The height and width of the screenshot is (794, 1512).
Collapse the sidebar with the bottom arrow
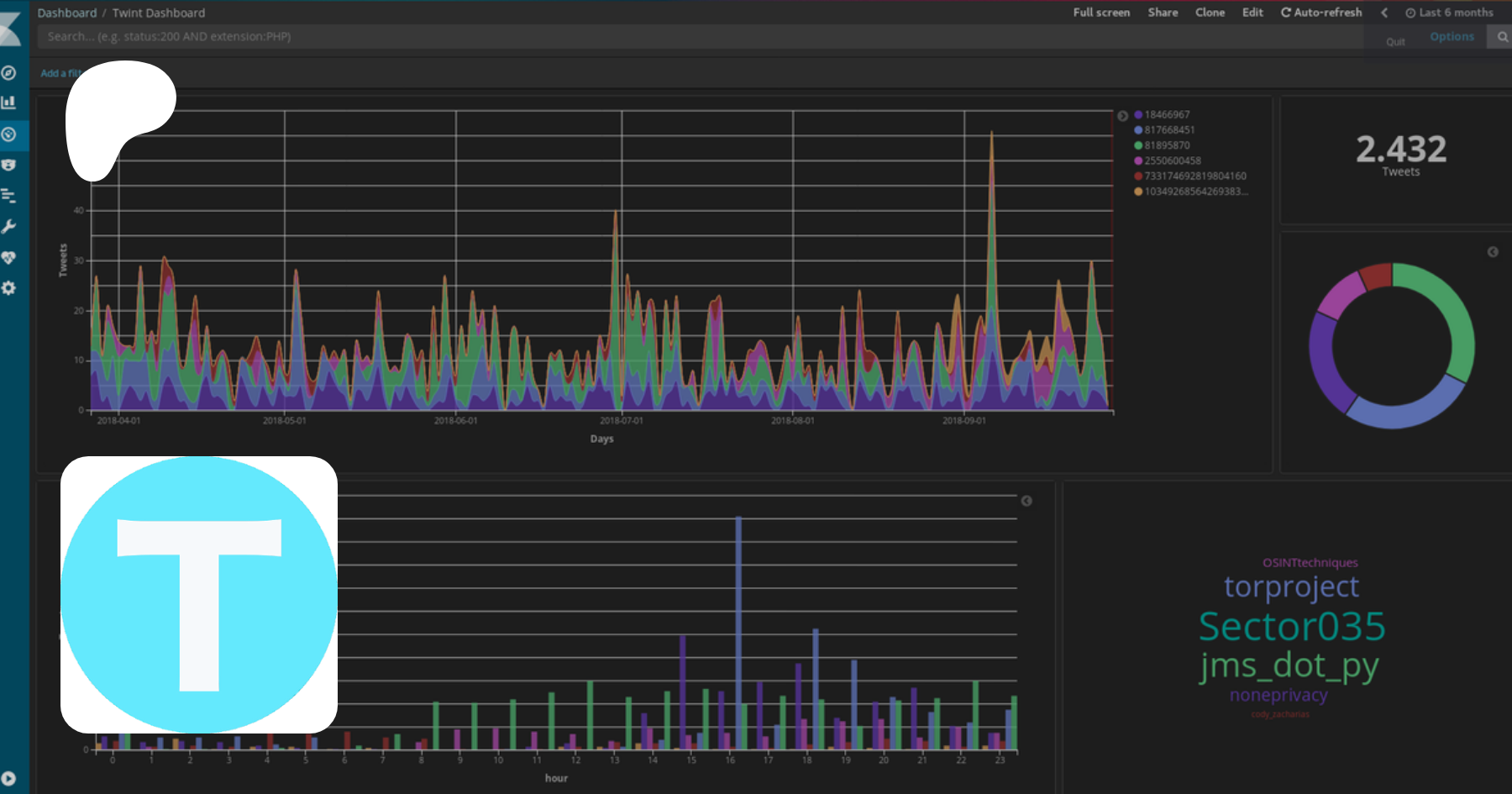9,778
